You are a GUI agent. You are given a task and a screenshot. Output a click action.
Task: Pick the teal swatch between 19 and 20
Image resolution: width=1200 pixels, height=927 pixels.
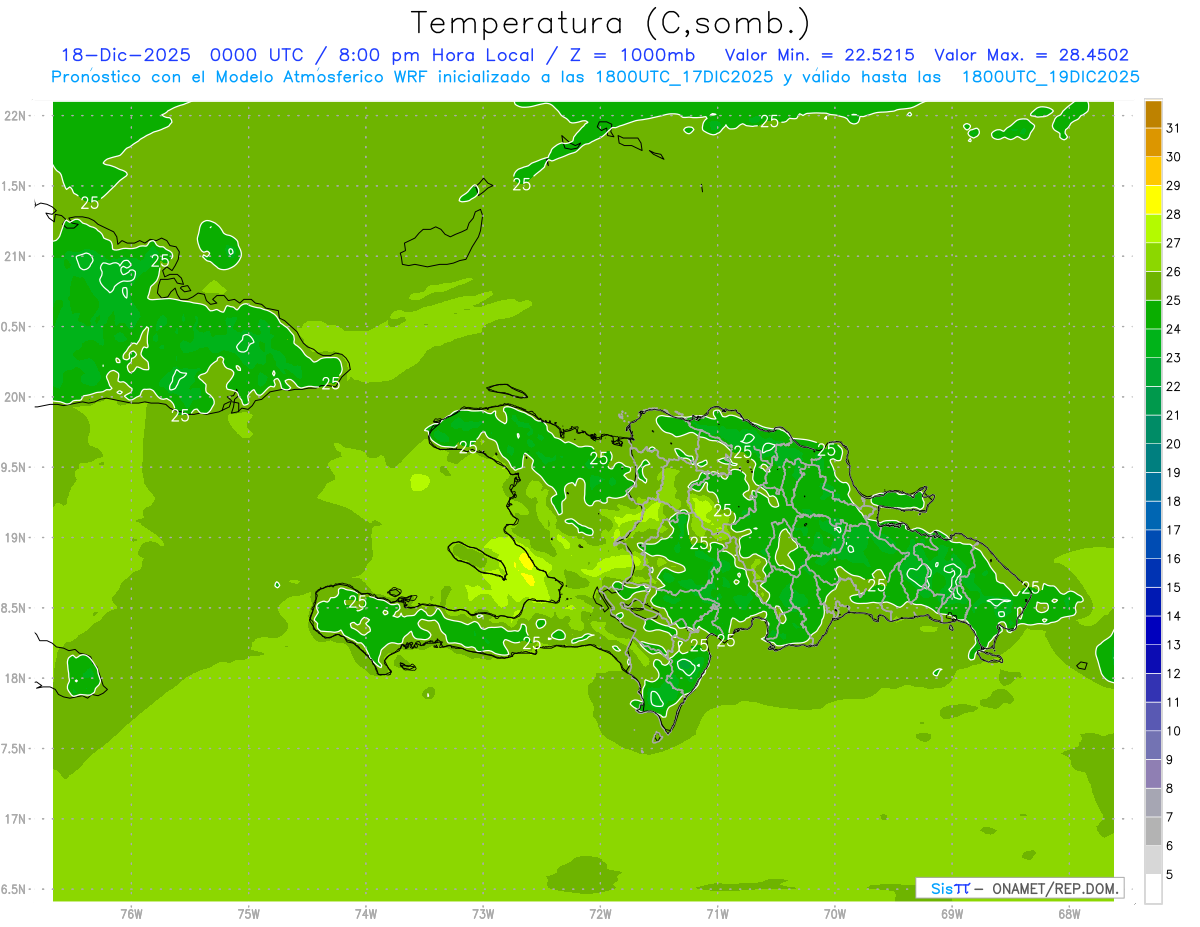point(1153,458)
